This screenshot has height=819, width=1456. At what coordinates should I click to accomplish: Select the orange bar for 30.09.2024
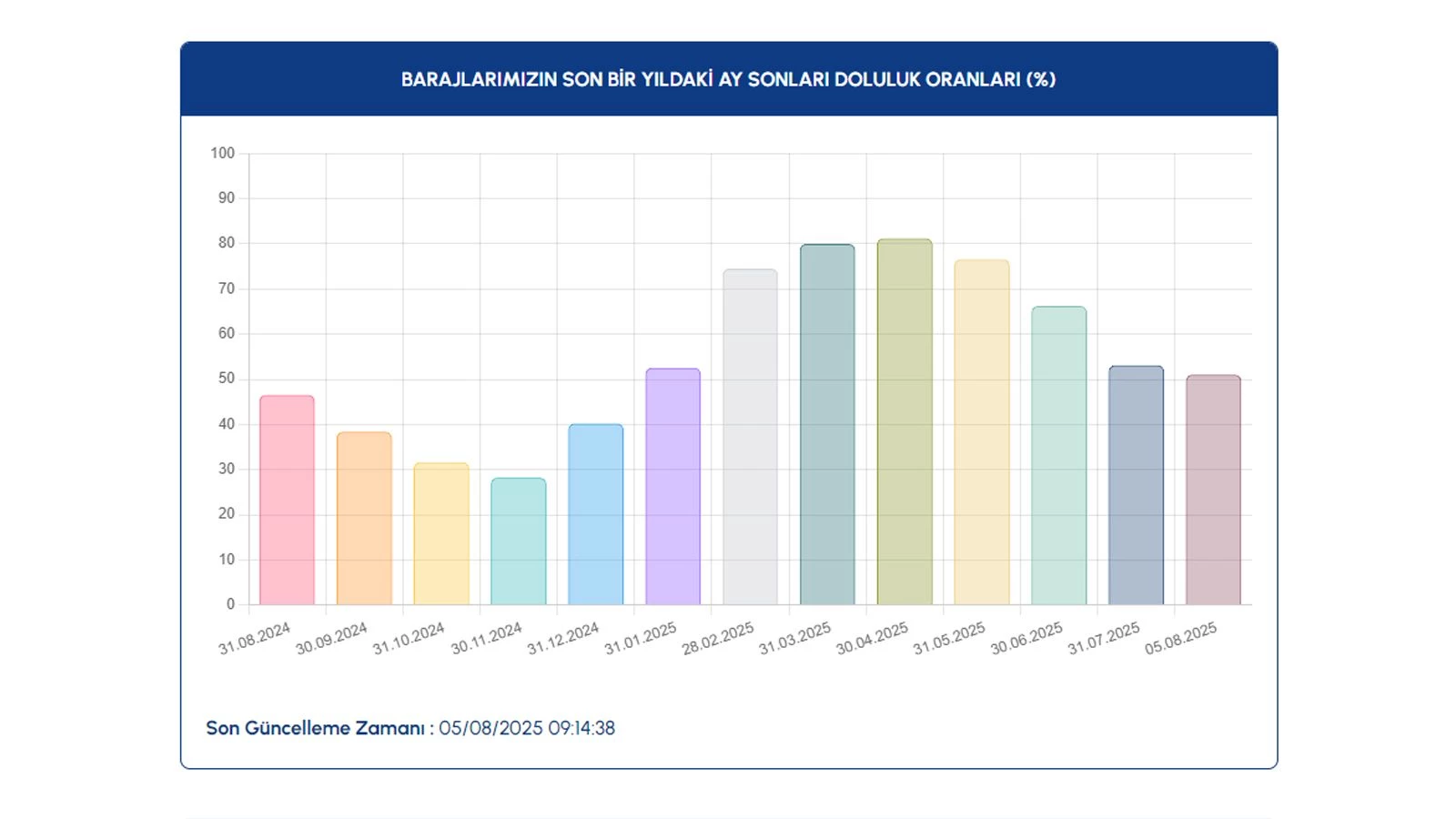click(364, 519)
